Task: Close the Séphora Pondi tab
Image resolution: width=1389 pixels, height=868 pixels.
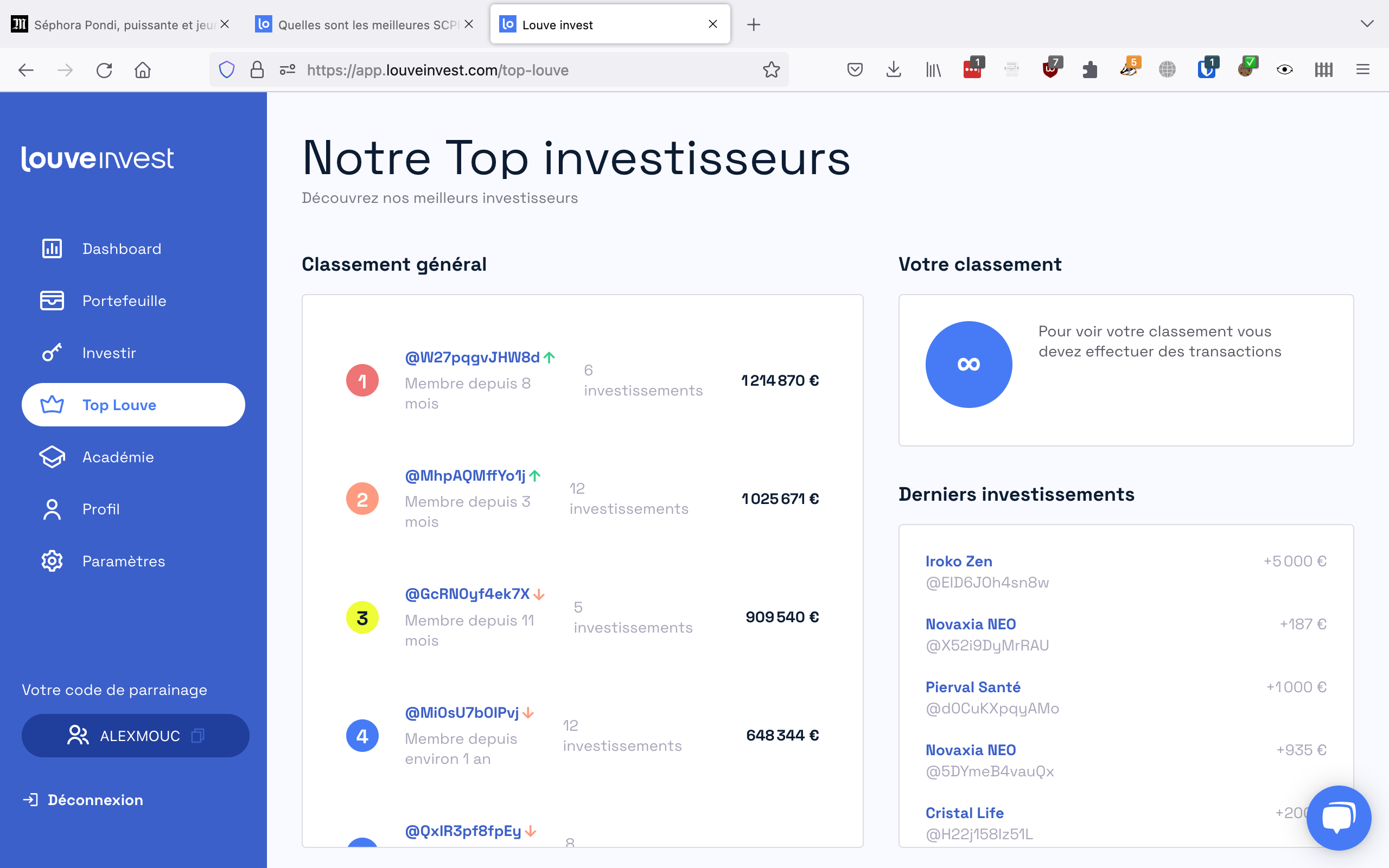Action: pyautogui.click(x=225, y=24)
